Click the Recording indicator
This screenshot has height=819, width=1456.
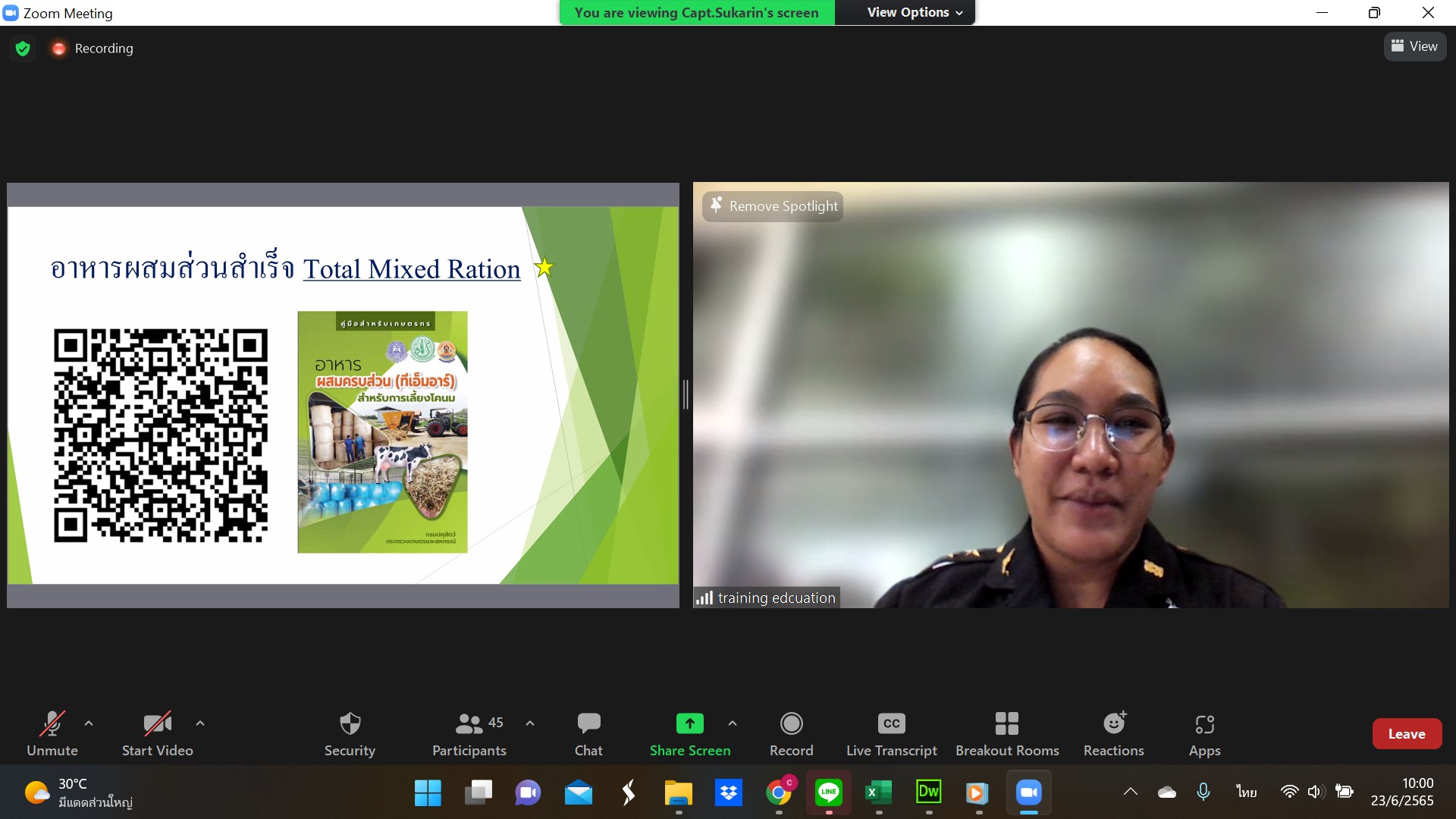[x=92, y=49]
